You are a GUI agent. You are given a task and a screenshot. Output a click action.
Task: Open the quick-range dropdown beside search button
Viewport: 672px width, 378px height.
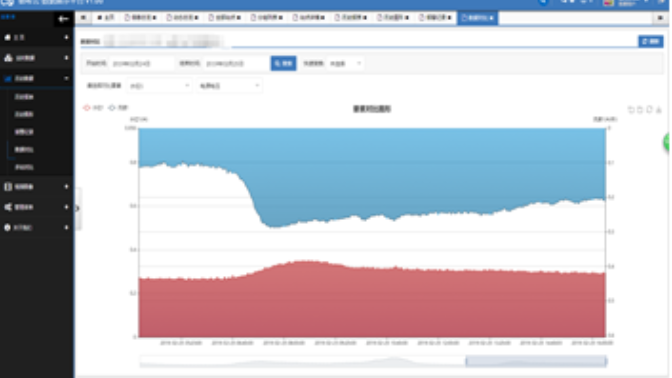pyautogui.click(x=345, y=63)
